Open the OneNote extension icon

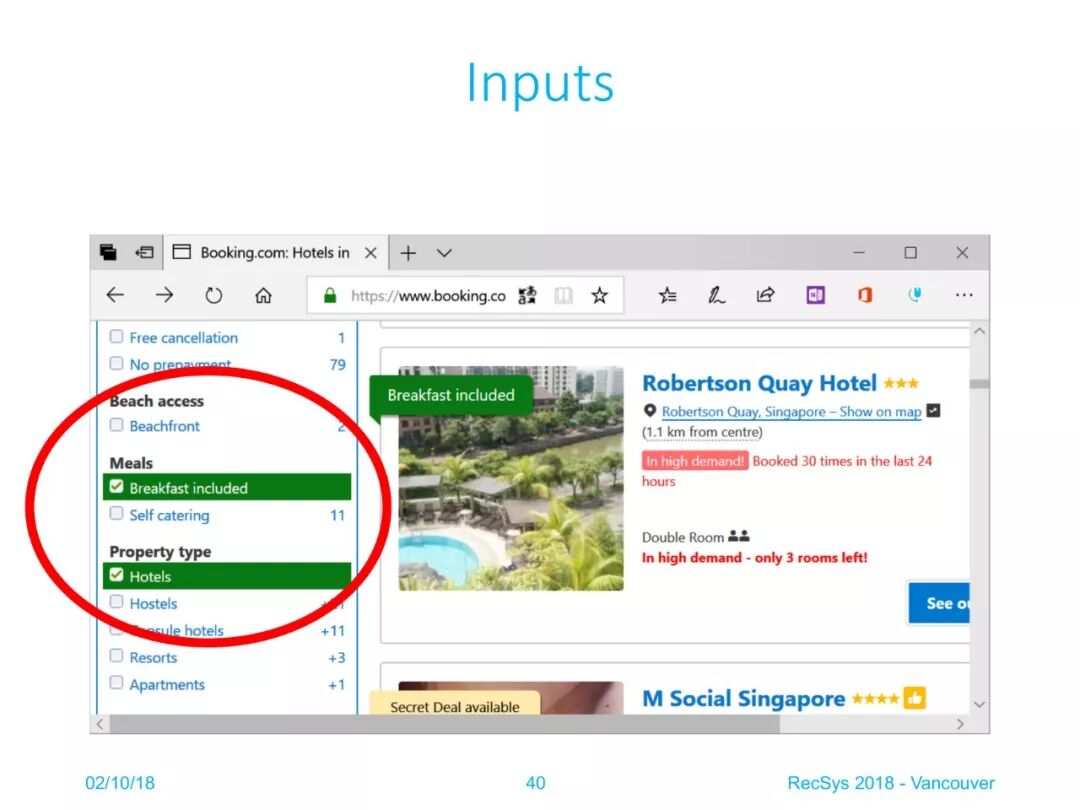pos(816,295)
